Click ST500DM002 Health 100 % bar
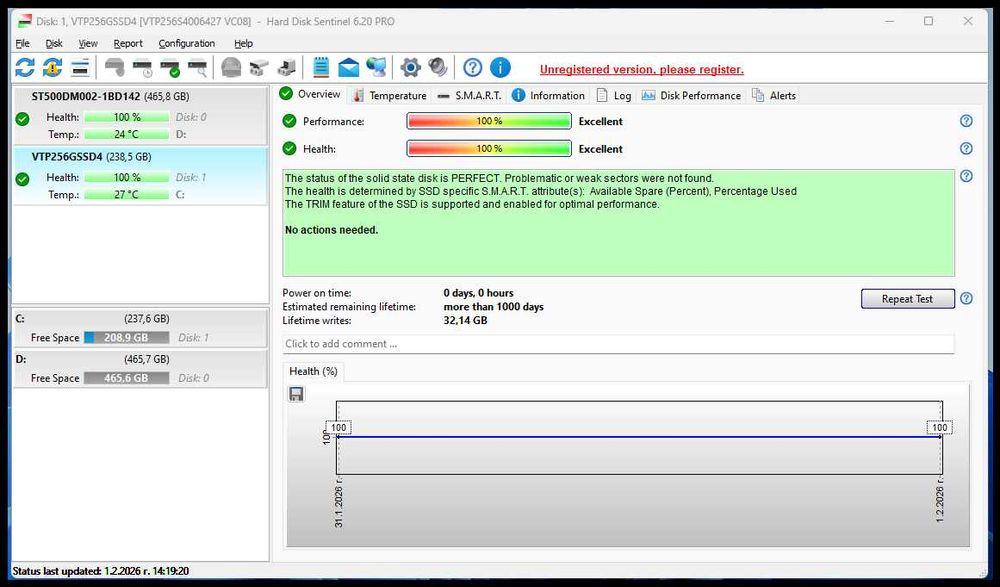 coord(126,117)
